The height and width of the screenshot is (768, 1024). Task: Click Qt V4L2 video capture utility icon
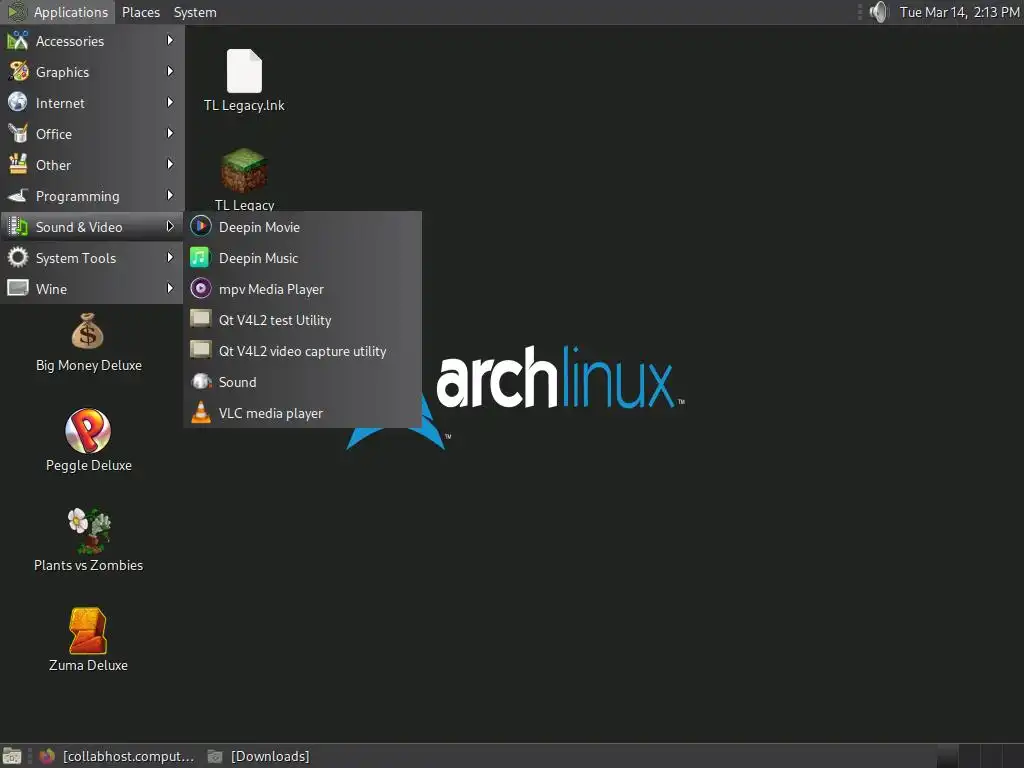[x=200, y=350]
